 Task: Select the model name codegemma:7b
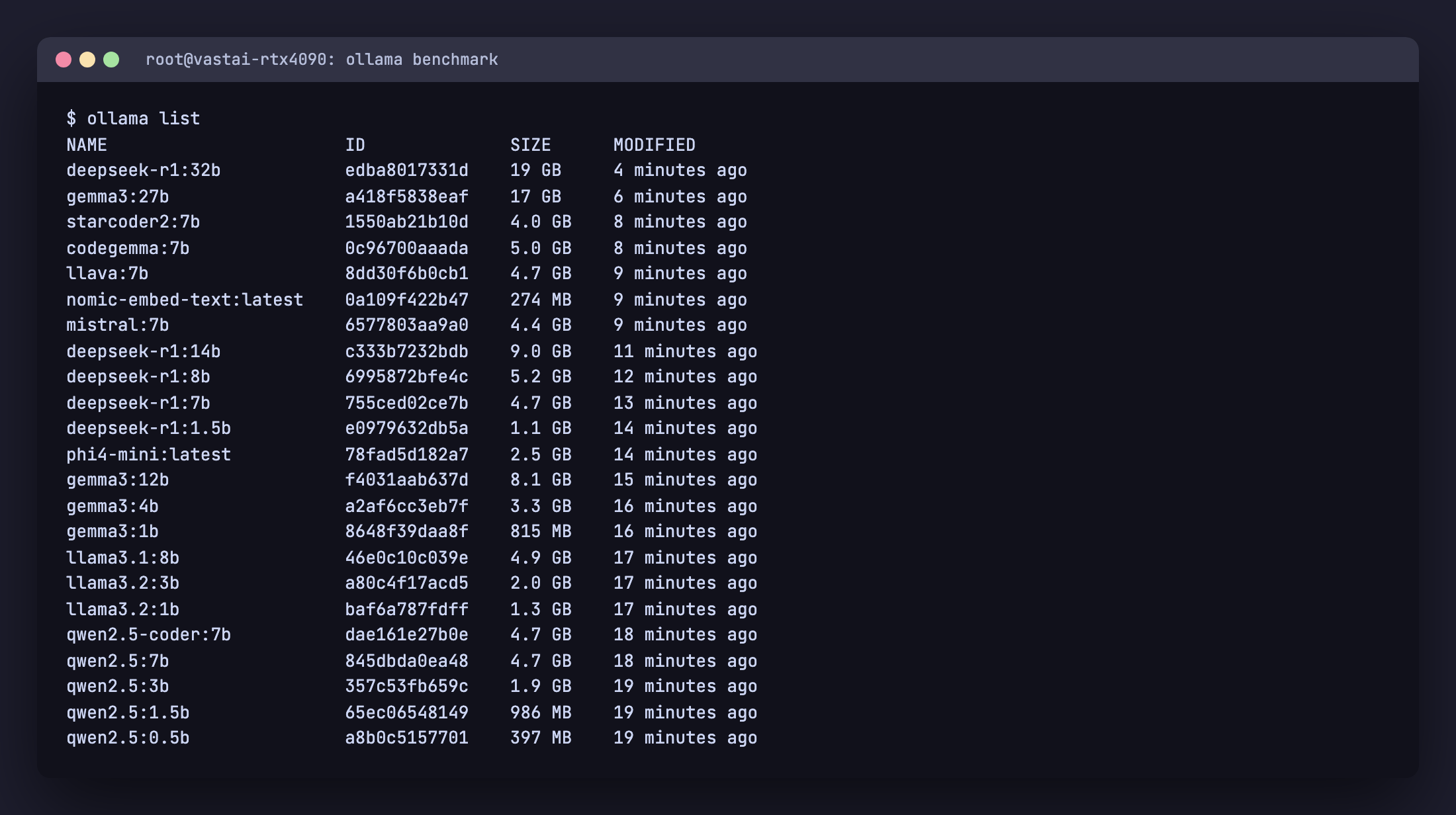pyautogui.click(x=128, y=248)
